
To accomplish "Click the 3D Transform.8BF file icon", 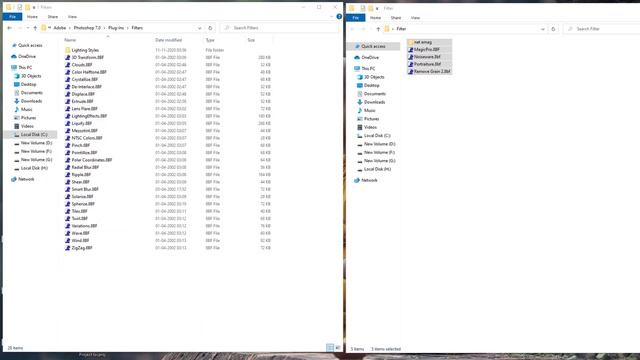I will [68, 58].
